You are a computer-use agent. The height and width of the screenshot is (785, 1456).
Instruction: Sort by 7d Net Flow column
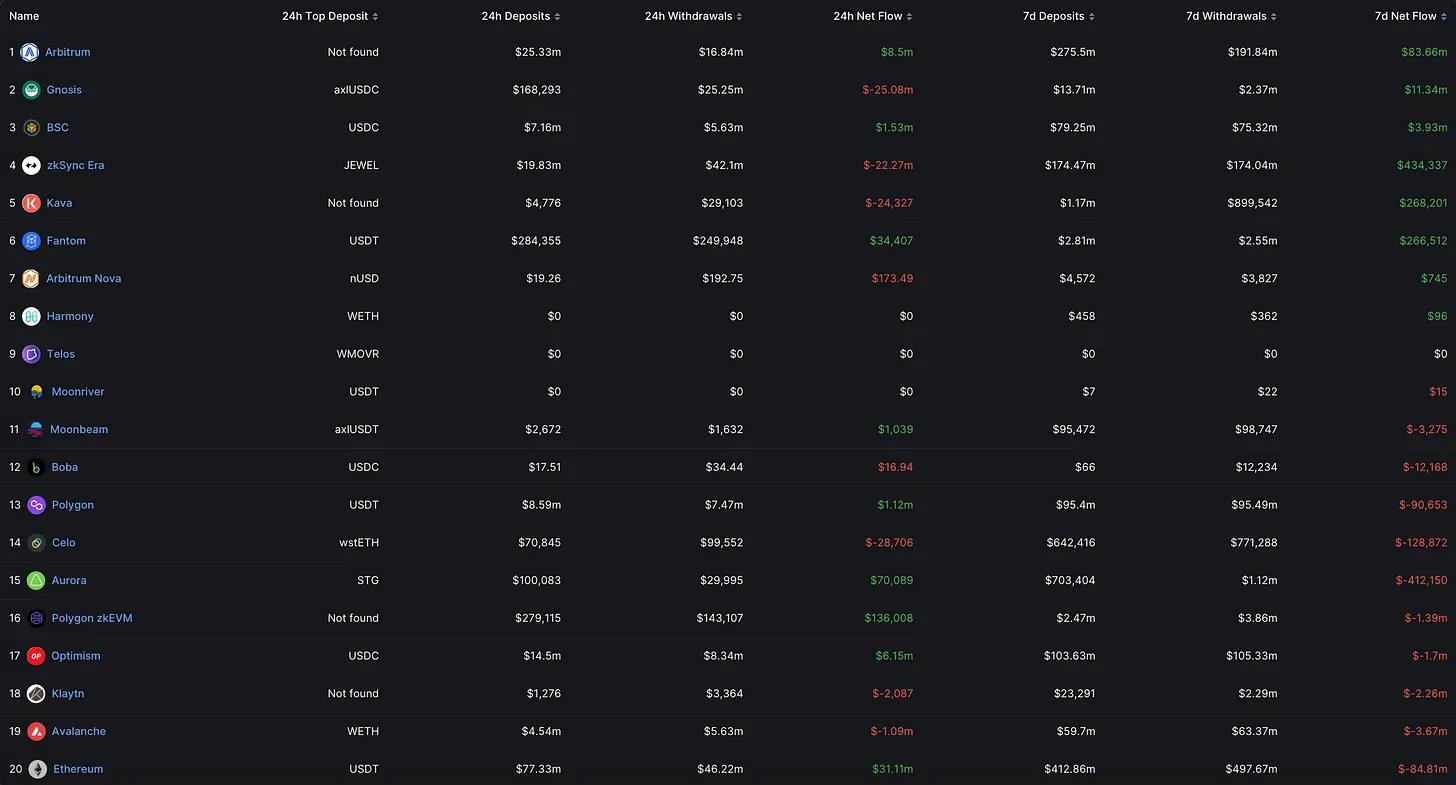pos(1410,16)
